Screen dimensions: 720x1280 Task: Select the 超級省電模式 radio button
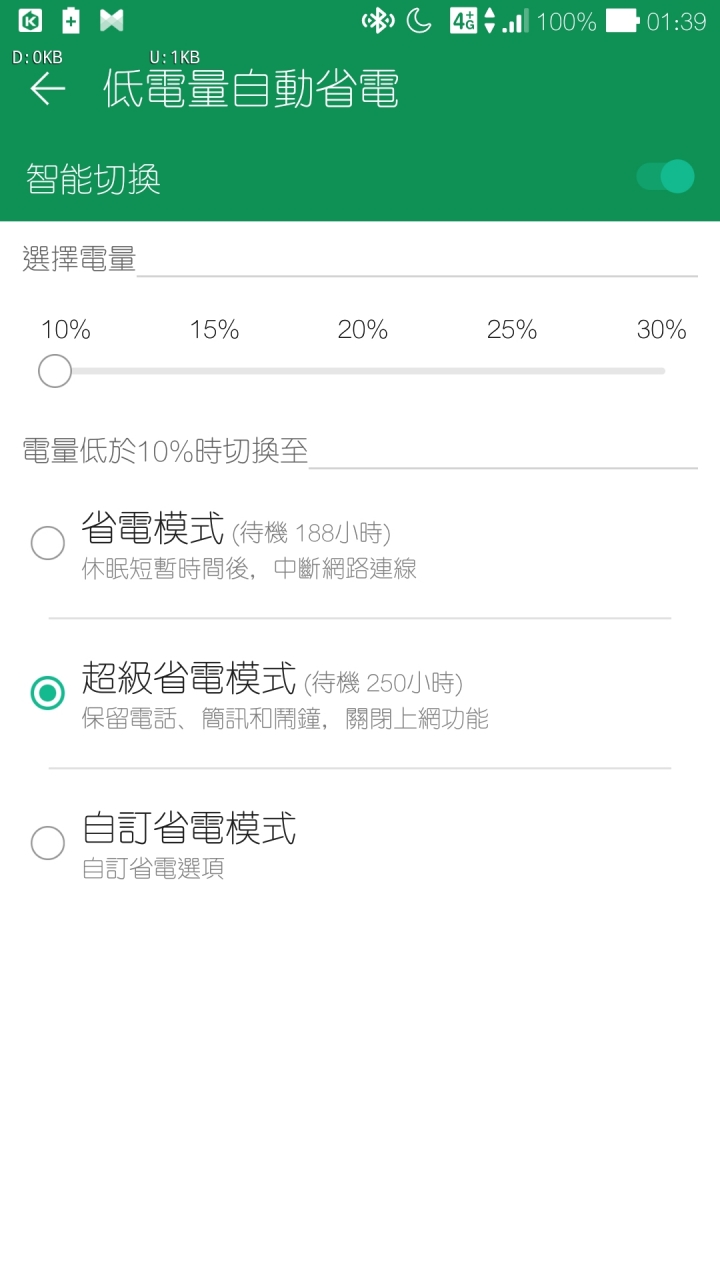(47, 692)
